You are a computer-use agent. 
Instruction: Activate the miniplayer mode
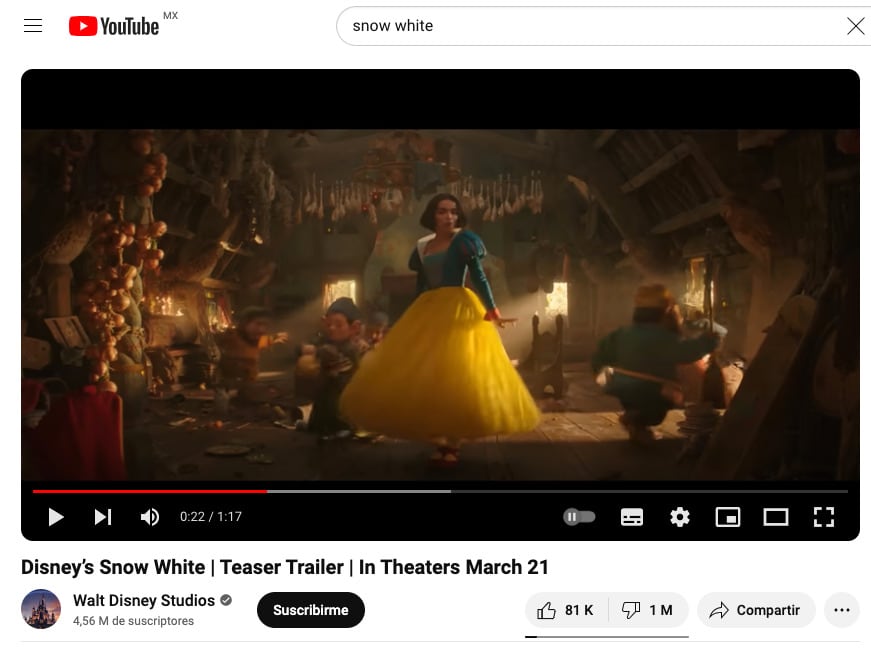(727, 517)
